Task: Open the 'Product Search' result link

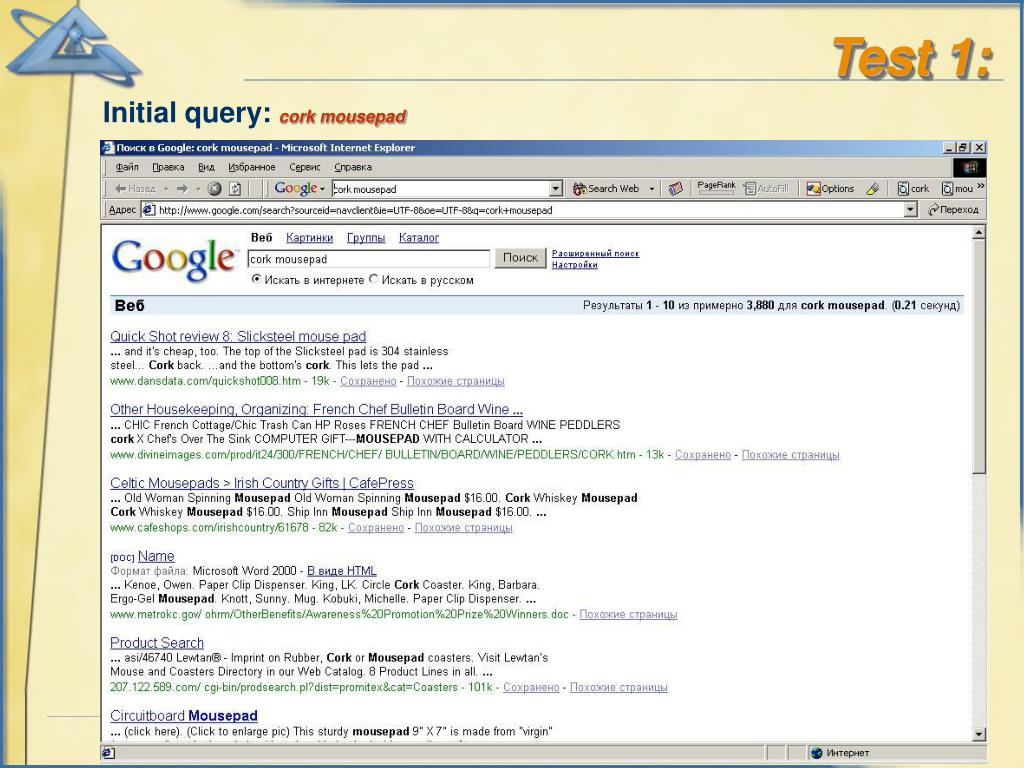Action: [x=157, y=643]
